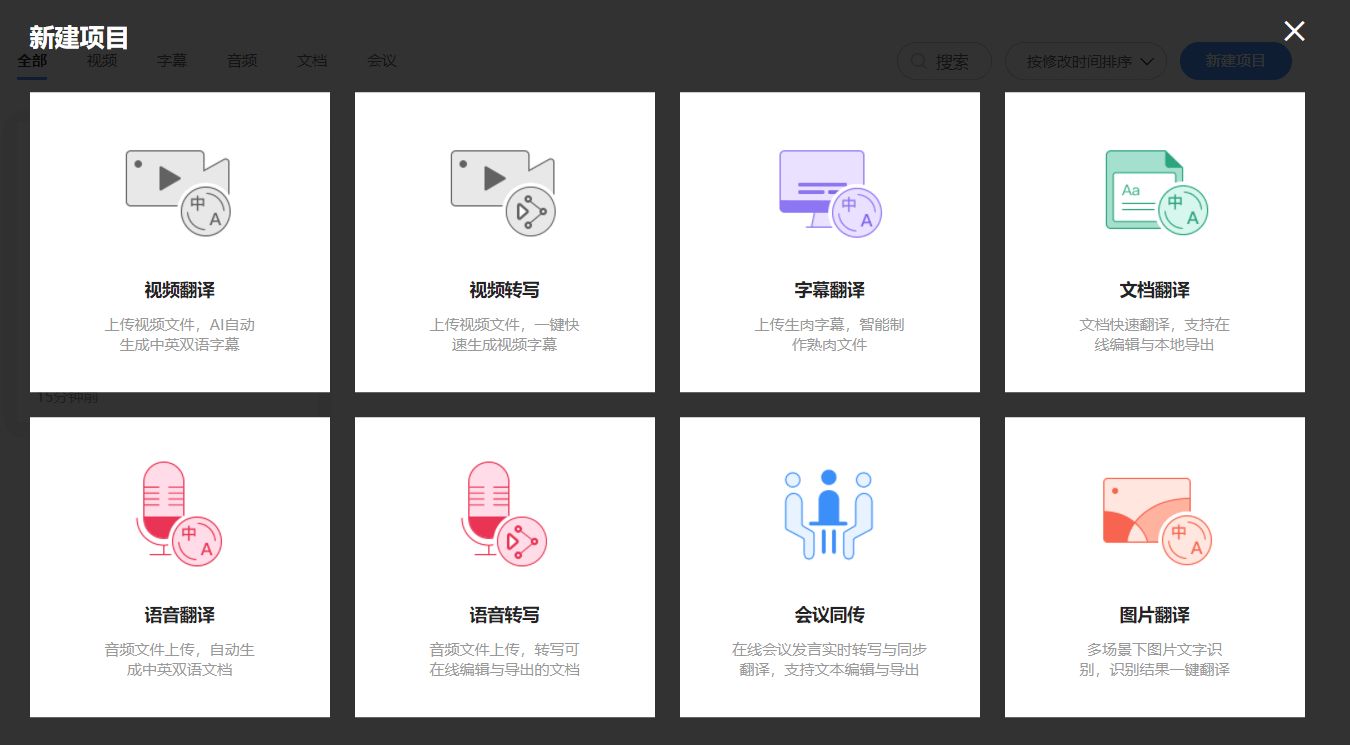Open the 按修改时间排序 sort dropdown
1350x745 pixels.
(x=1086, y=61)
